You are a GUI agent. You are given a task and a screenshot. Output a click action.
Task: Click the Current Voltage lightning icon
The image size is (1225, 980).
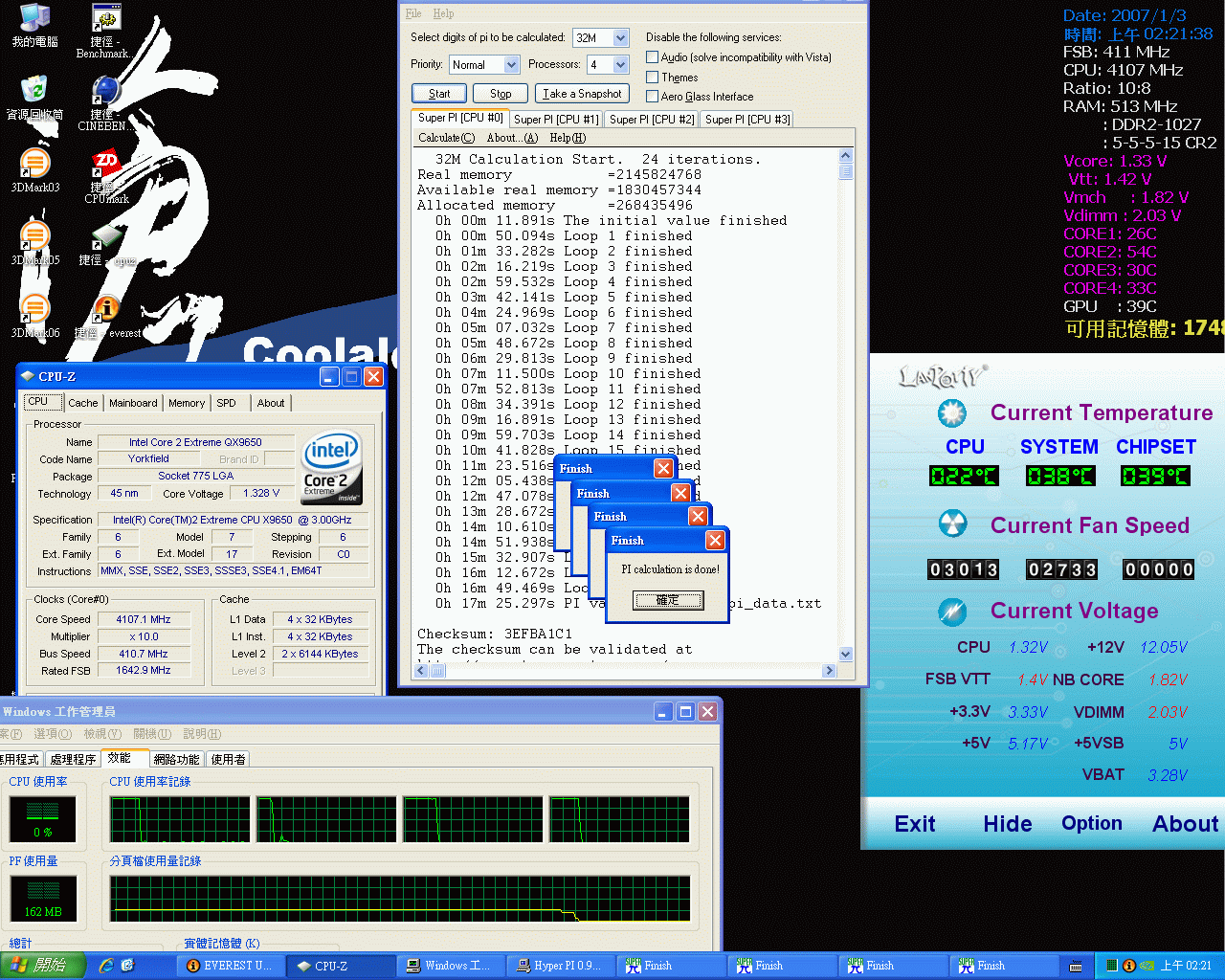(951, 611)
